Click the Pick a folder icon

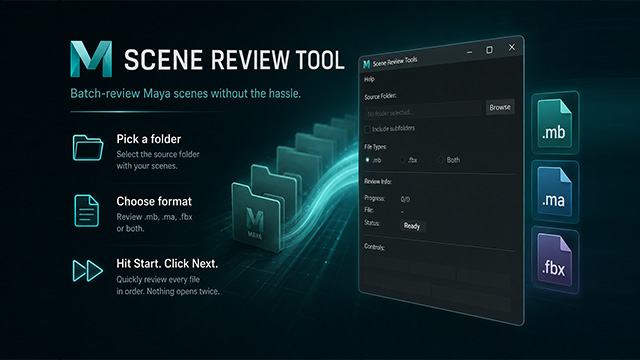click(88, 148)
